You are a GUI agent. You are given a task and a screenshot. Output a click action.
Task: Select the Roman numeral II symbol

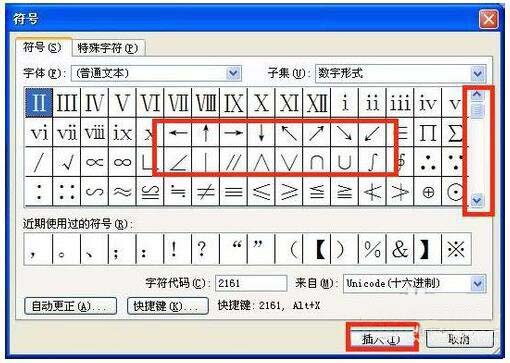click(x=39, y=103)
